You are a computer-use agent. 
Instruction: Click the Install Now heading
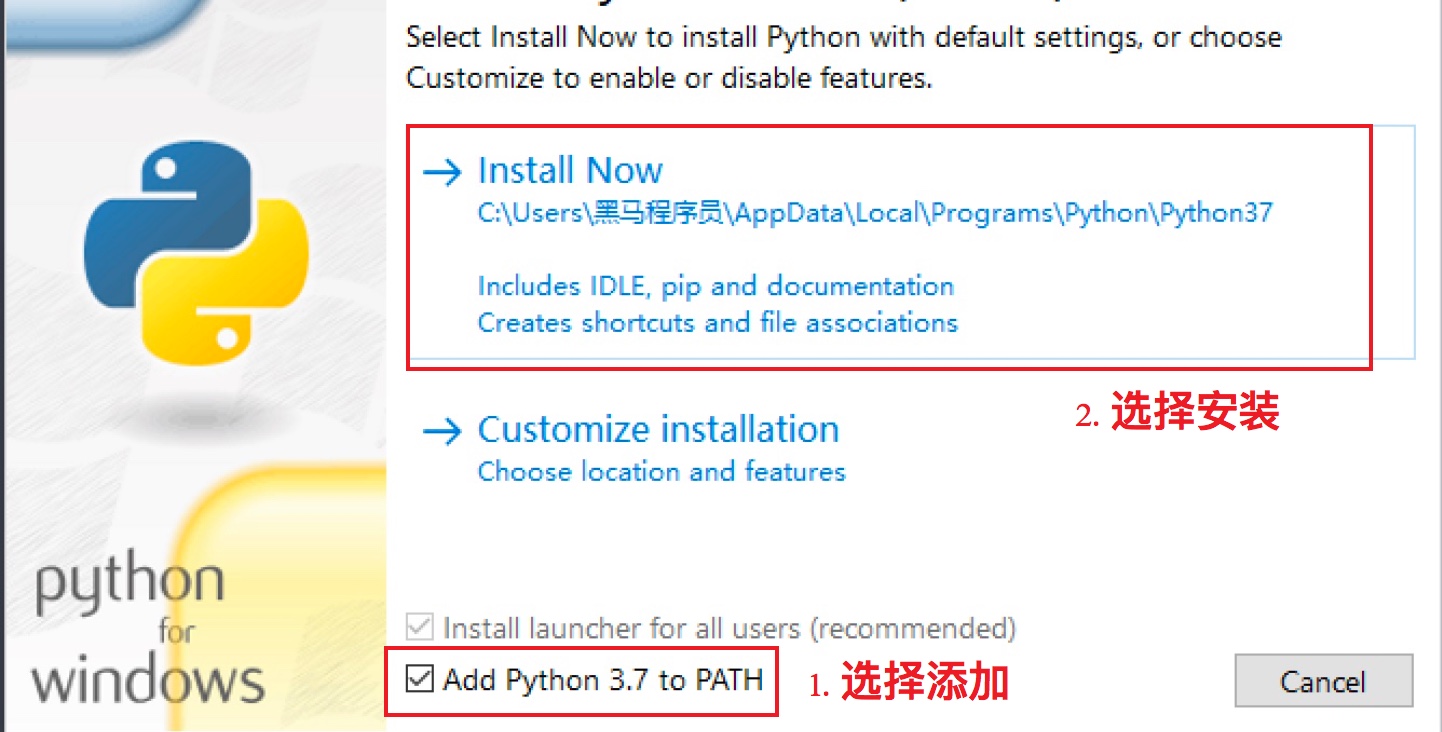tap(570, 170)
